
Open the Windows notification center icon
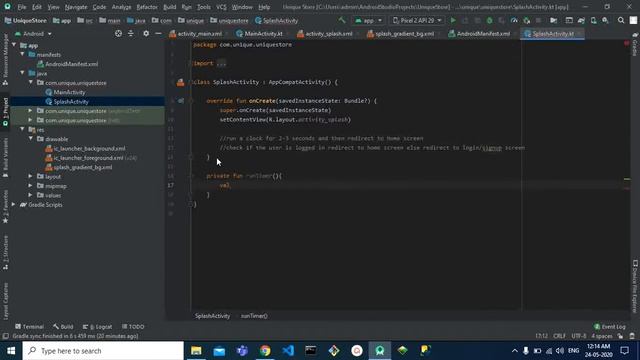pos(624,351)
